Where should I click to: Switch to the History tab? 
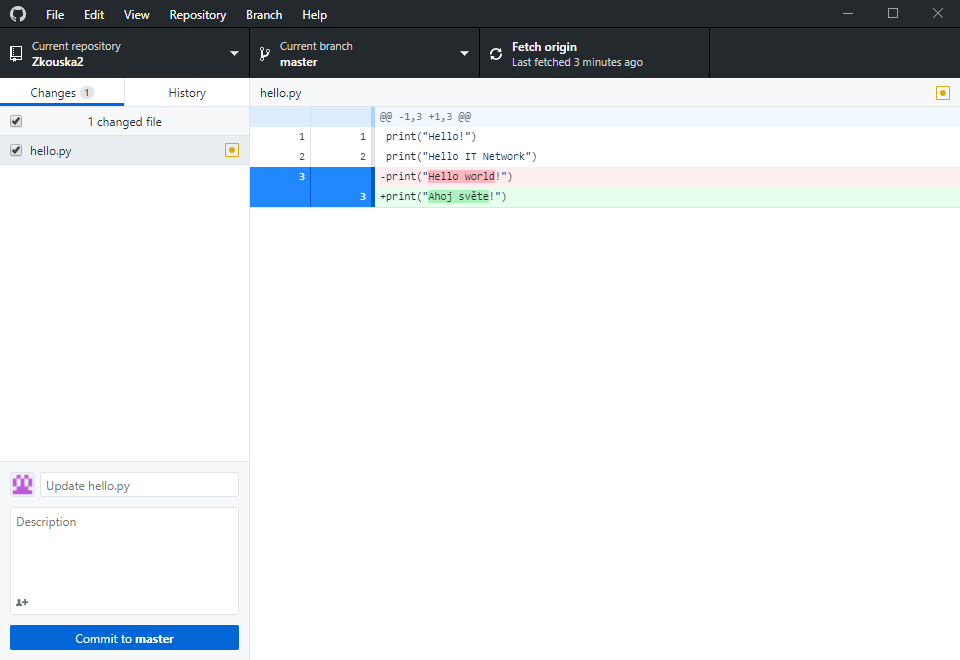coord(186,91)
